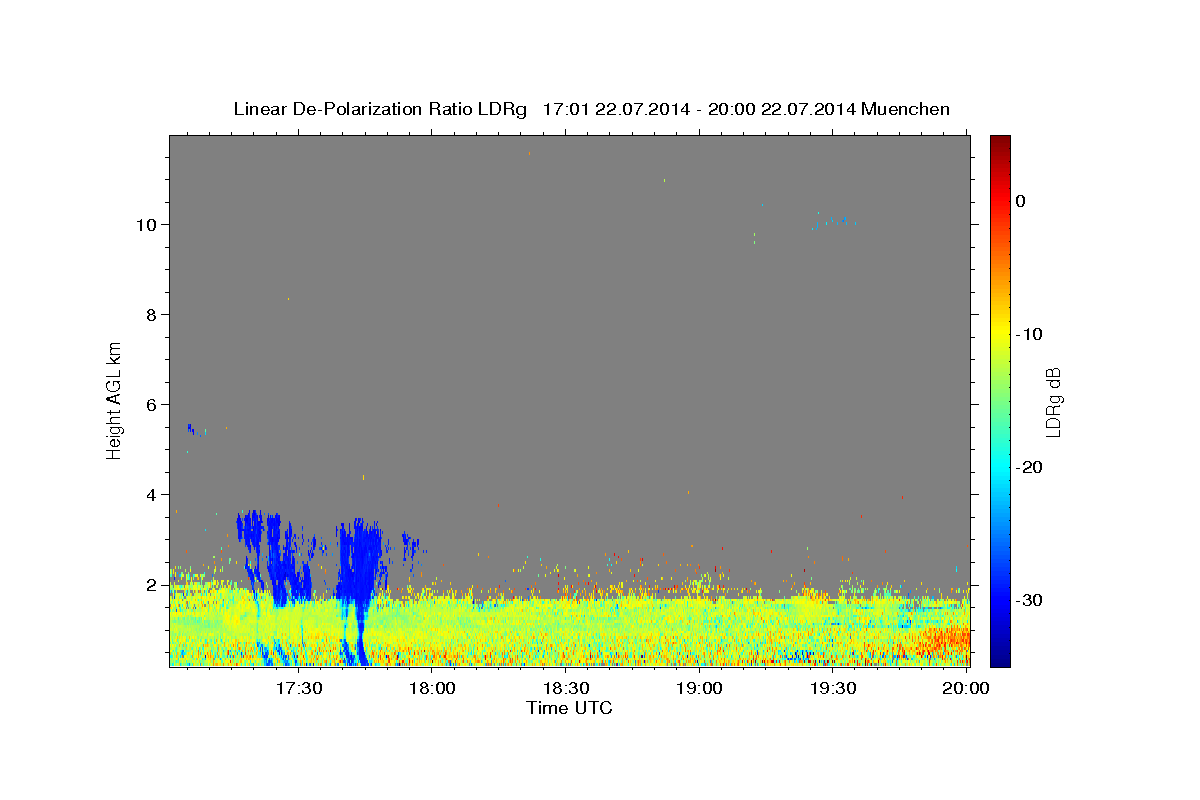Click the 18:30 time tick label
The image size is (1200, 800).
point(566,688)
